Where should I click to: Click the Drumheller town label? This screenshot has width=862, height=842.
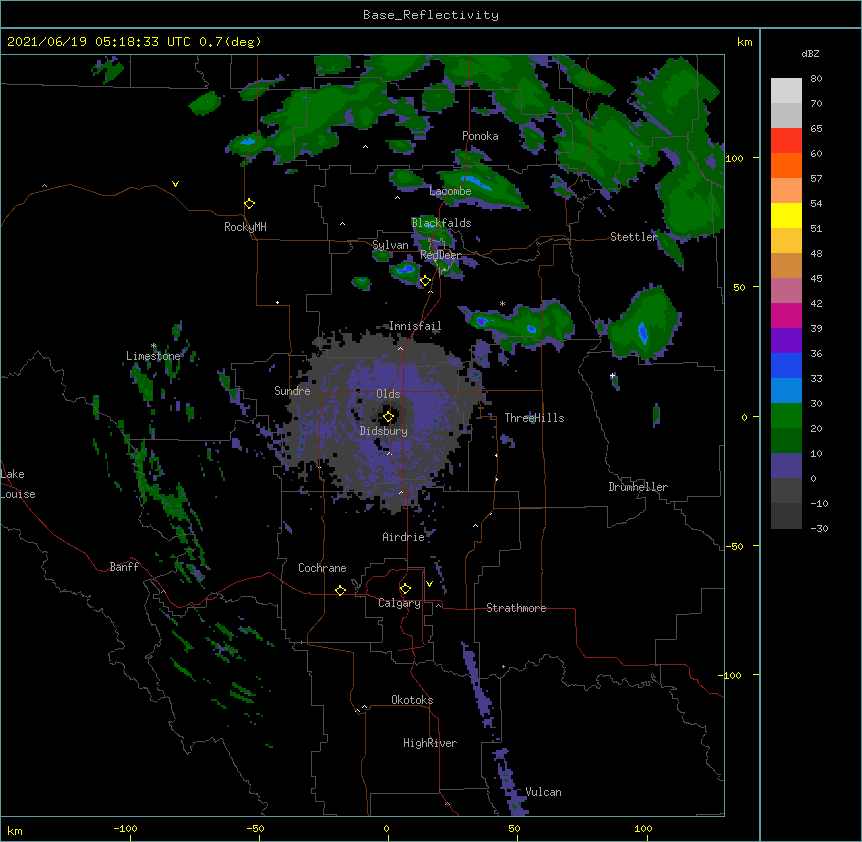tap(638, 487)
